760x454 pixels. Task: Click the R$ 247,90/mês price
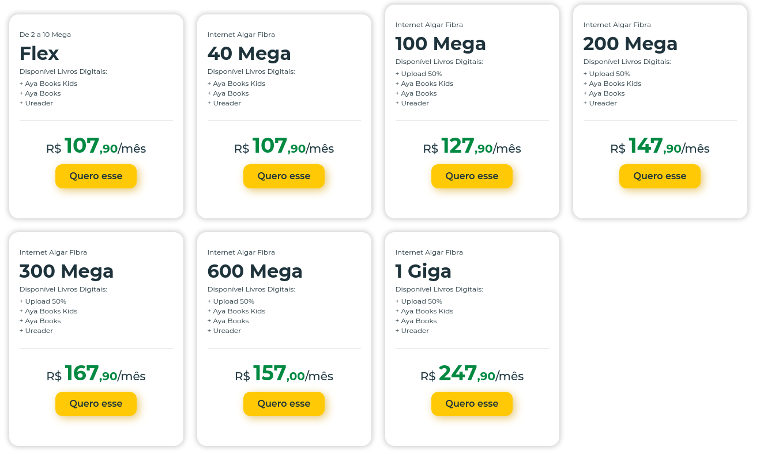tap(472, 375)
